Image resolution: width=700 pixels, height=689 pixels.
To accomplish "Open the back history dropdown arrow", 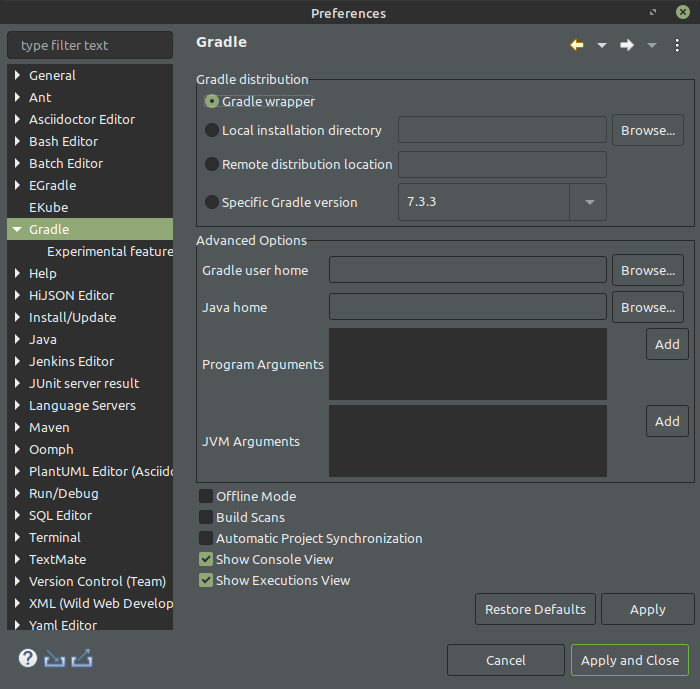I will (602, 45).
